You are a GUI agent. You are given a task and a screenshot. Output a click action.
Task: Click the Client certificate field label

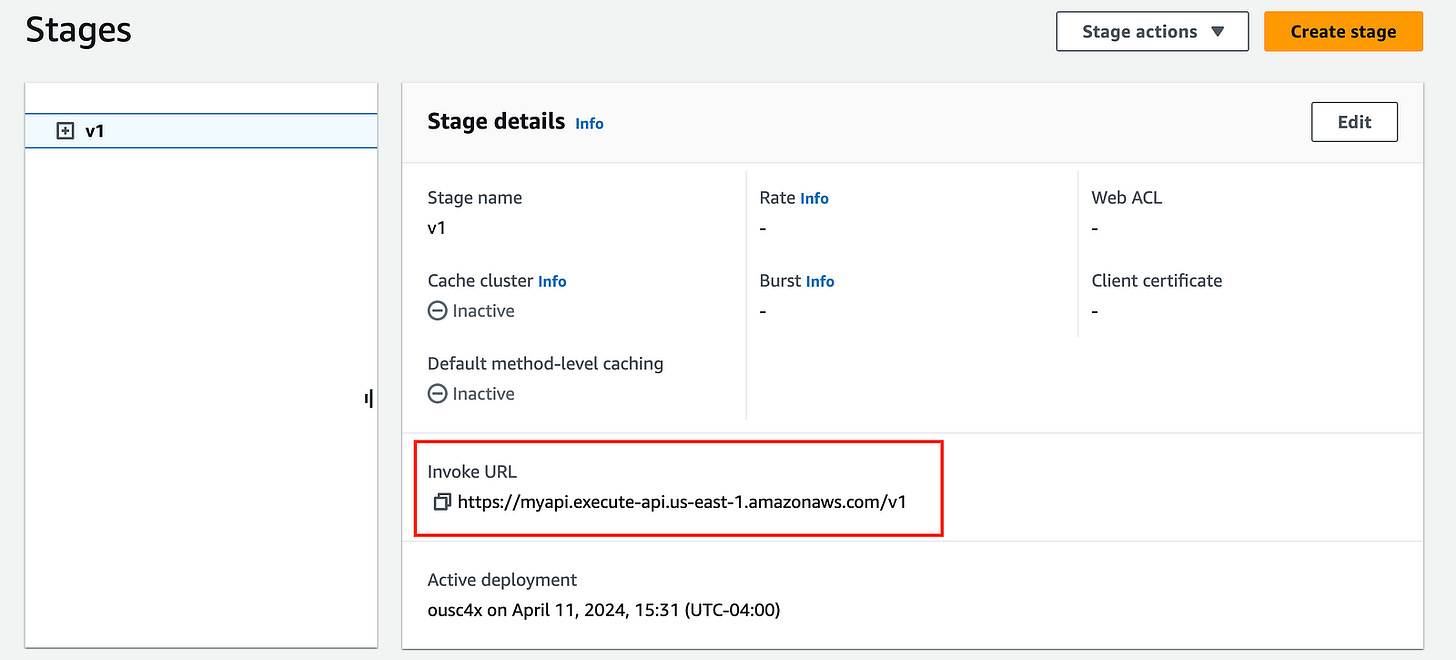point(1156,281)
